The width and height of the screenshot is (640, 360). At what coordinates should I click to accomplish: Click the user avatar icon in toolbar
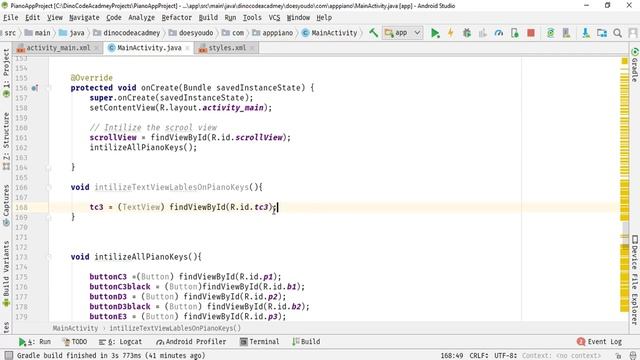[633, 33]
